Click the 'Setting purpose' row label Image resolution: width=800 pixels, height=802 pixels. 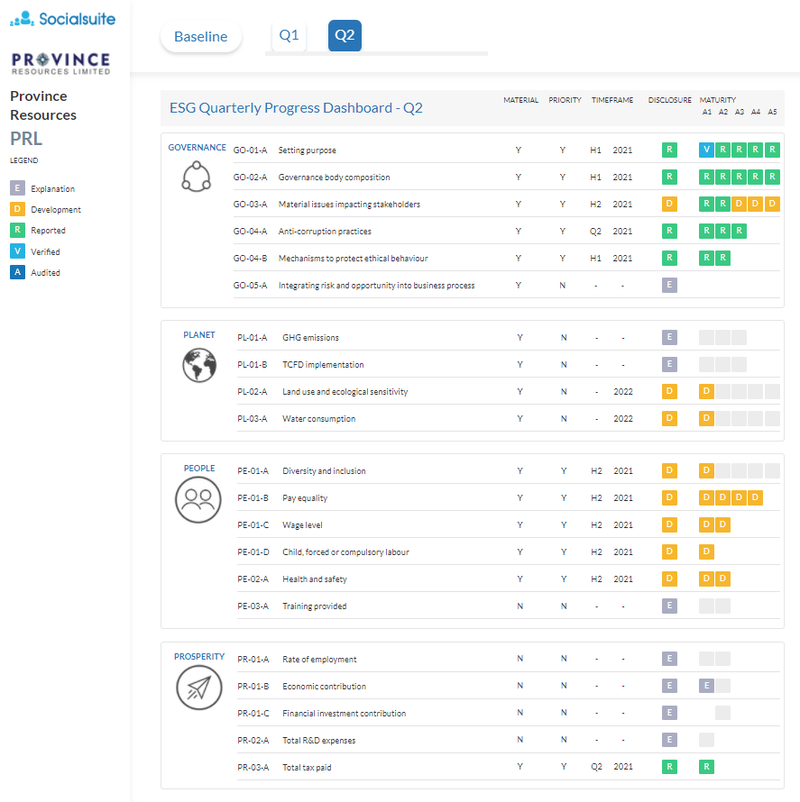(x=307, y=150)
